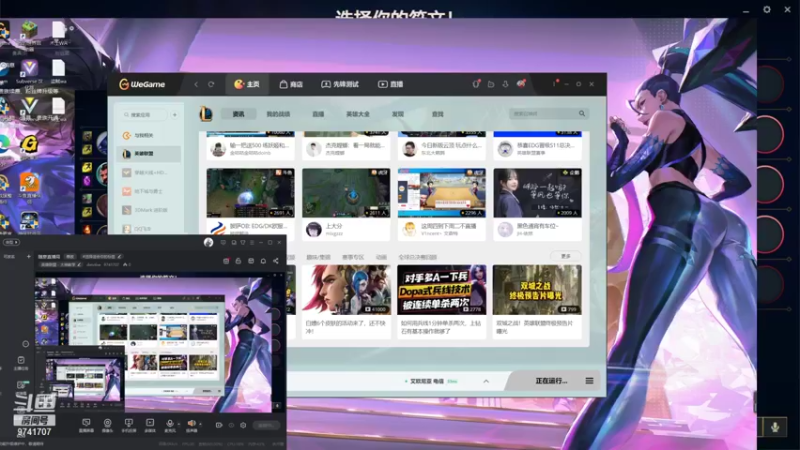Play the video thumbnail showing 41000 views

point(346,289)
